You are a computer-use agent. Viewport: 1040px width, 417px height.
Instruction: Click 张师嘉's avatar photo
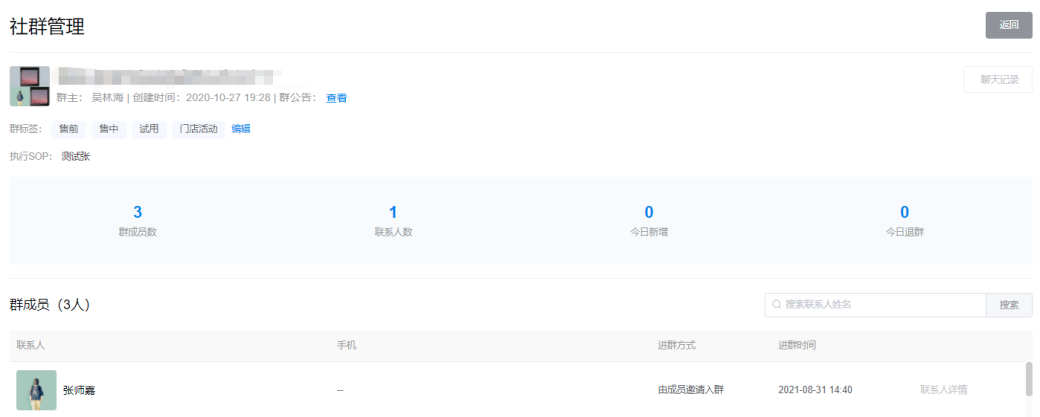click(36, 390)
